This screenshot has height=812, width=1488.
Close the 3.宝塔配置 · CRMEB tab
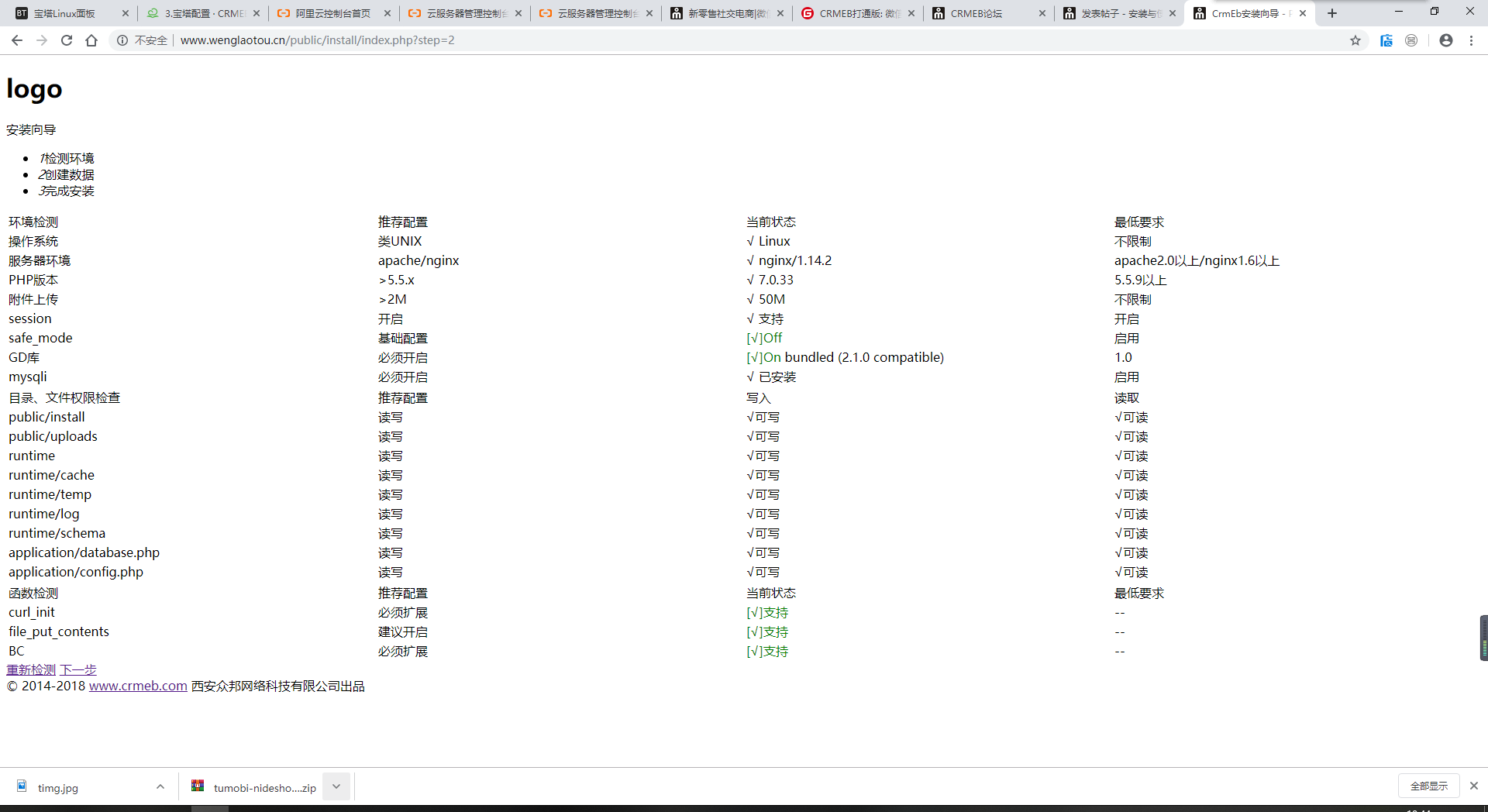coord(257,13)
